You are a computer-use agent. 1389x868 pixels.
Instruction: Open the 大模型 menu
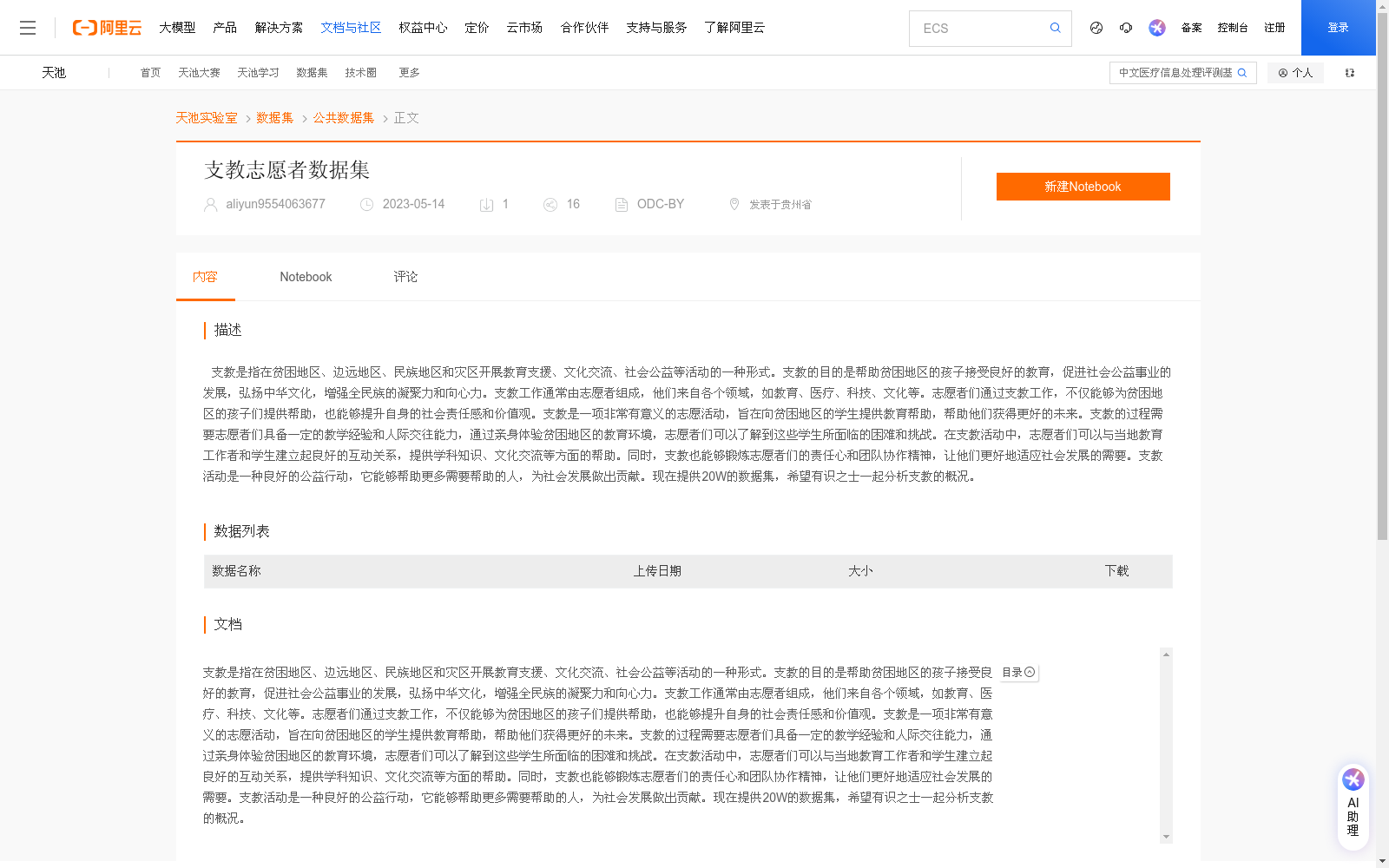click(177, 28)
